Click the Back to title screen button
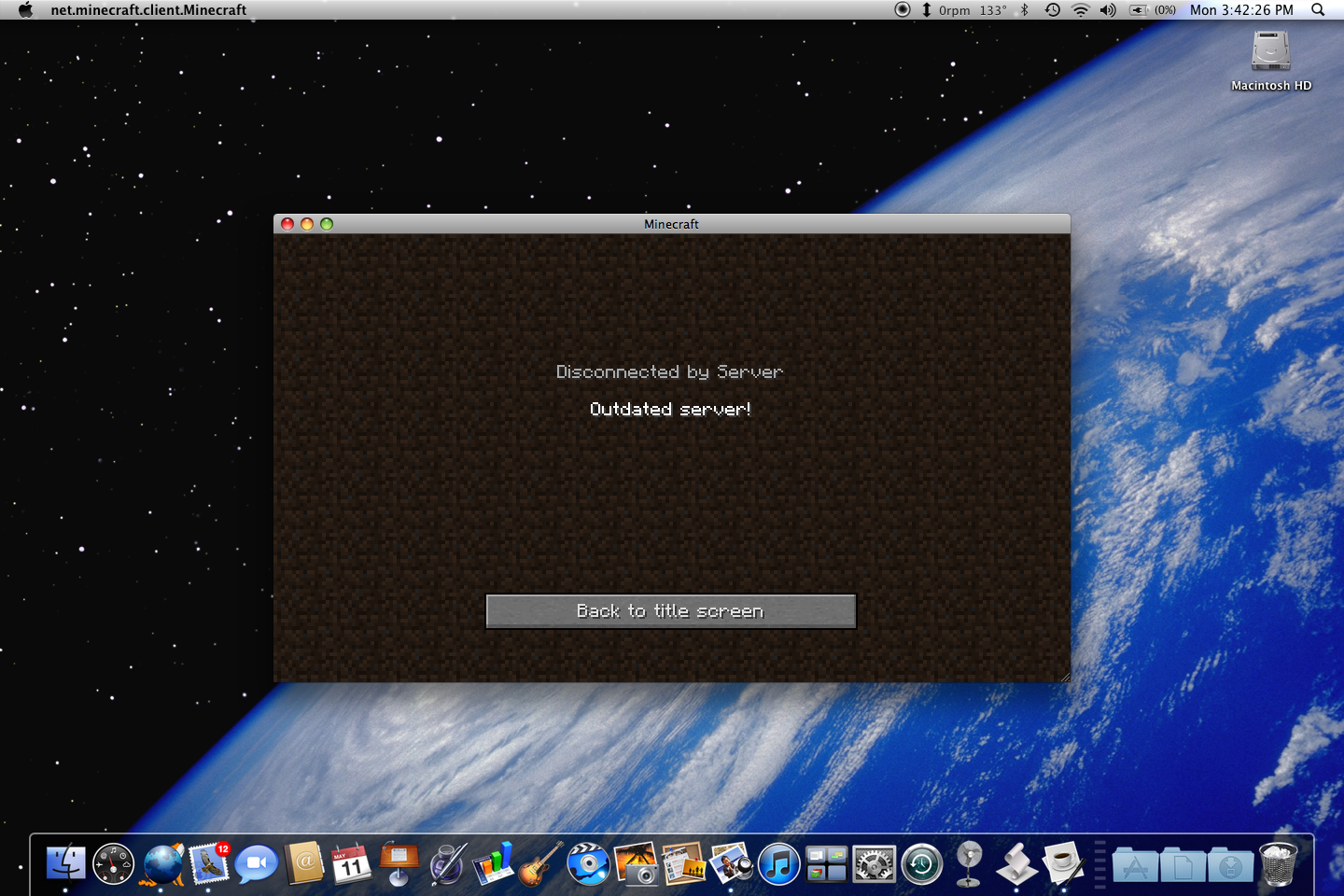The width and height of the screenshot is (1344, 896). coord(670,611)
